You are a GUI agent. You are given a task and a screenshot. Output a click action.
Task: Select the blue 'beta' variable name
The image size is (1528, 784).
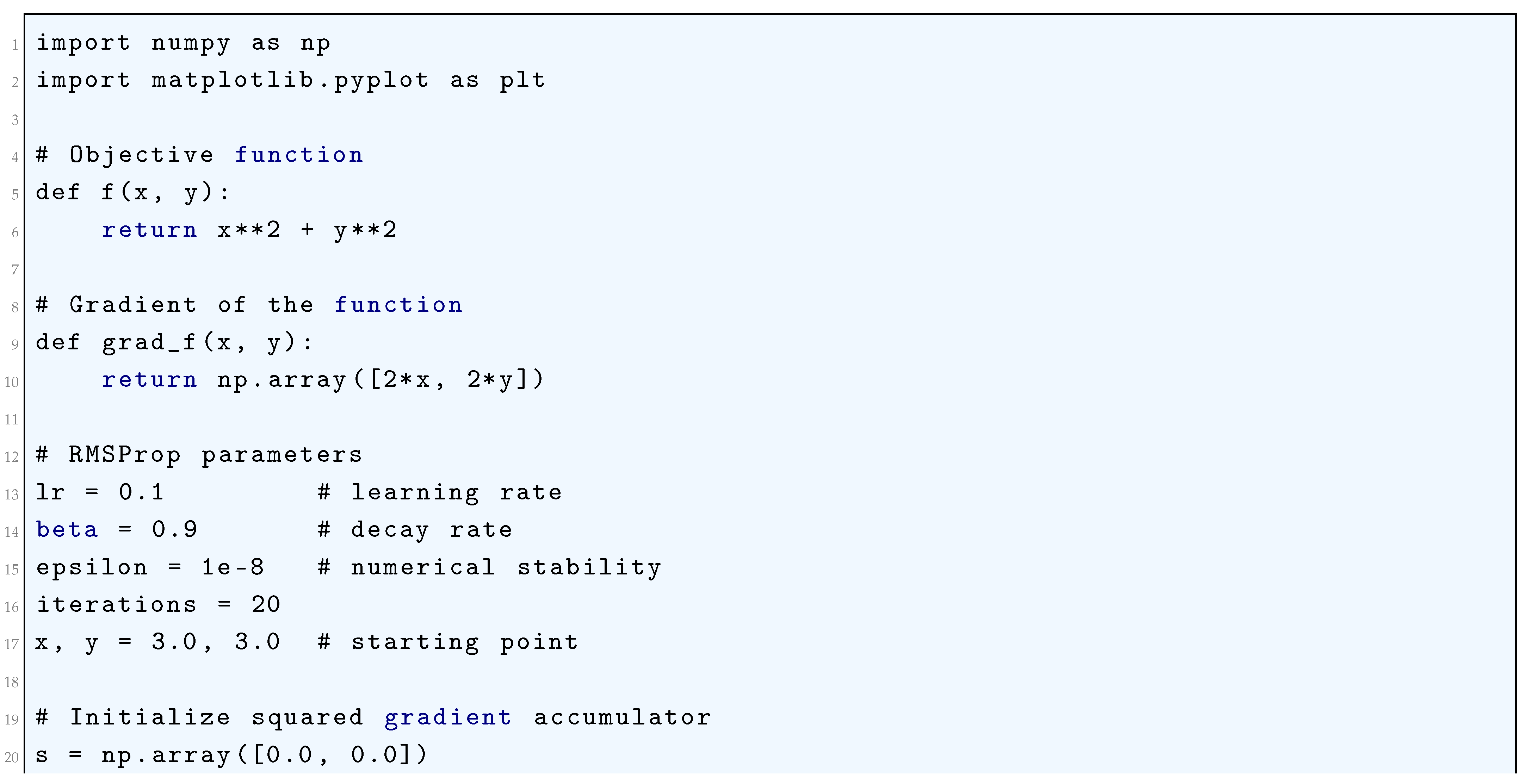(x=67, y=530)
